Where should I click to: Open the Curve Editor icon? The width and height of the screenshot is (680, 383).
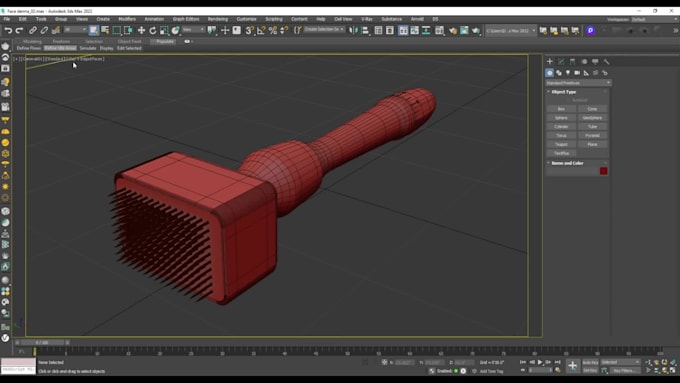415,30
